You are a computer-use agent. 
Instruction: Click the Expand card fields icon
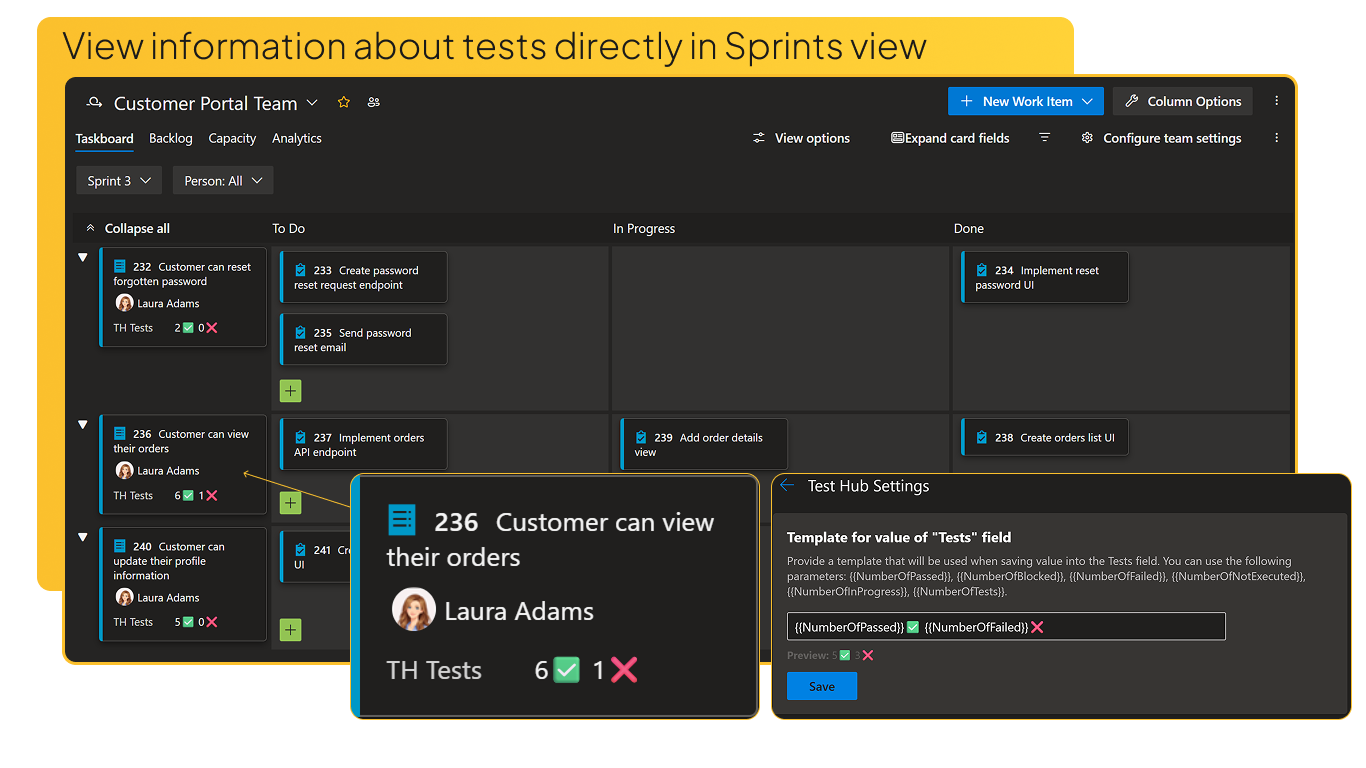coord(897,138)
